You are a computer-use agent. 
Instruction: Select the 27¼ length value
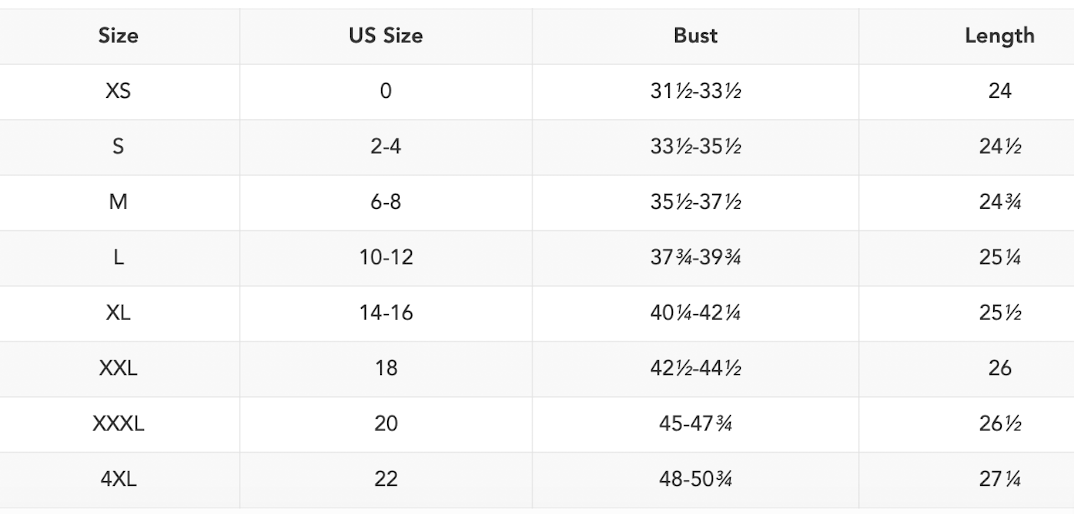[999, 479]
